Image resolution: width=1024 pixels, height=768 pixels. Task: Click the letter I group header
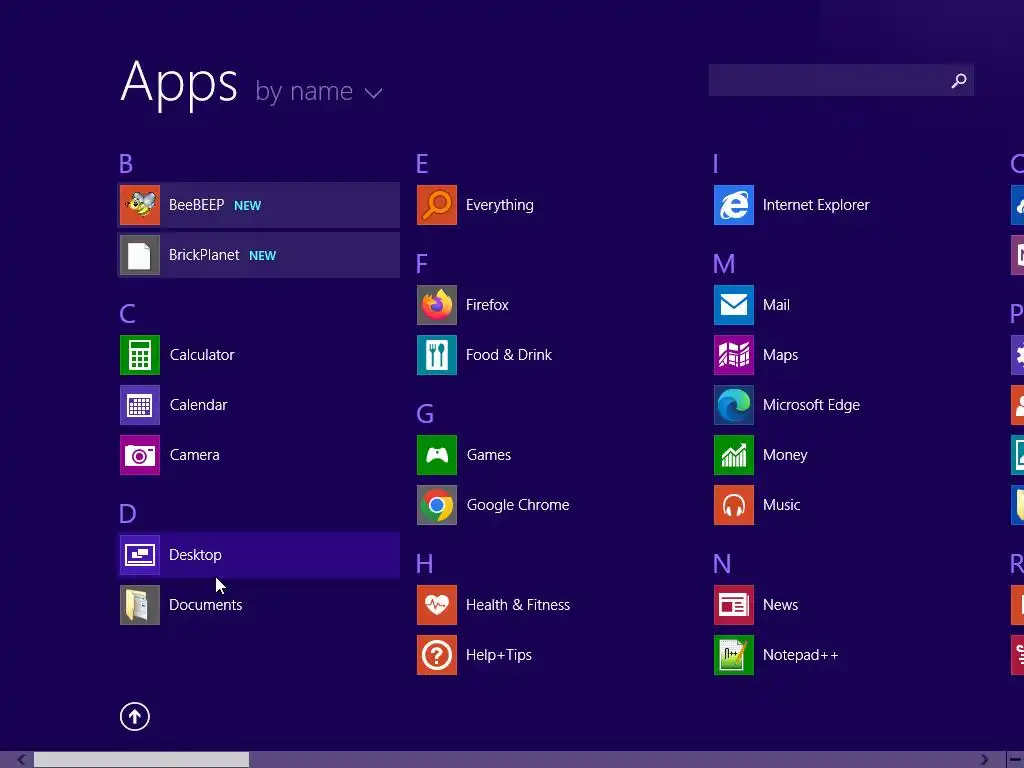pyautogui.click(x=716, y=164)
